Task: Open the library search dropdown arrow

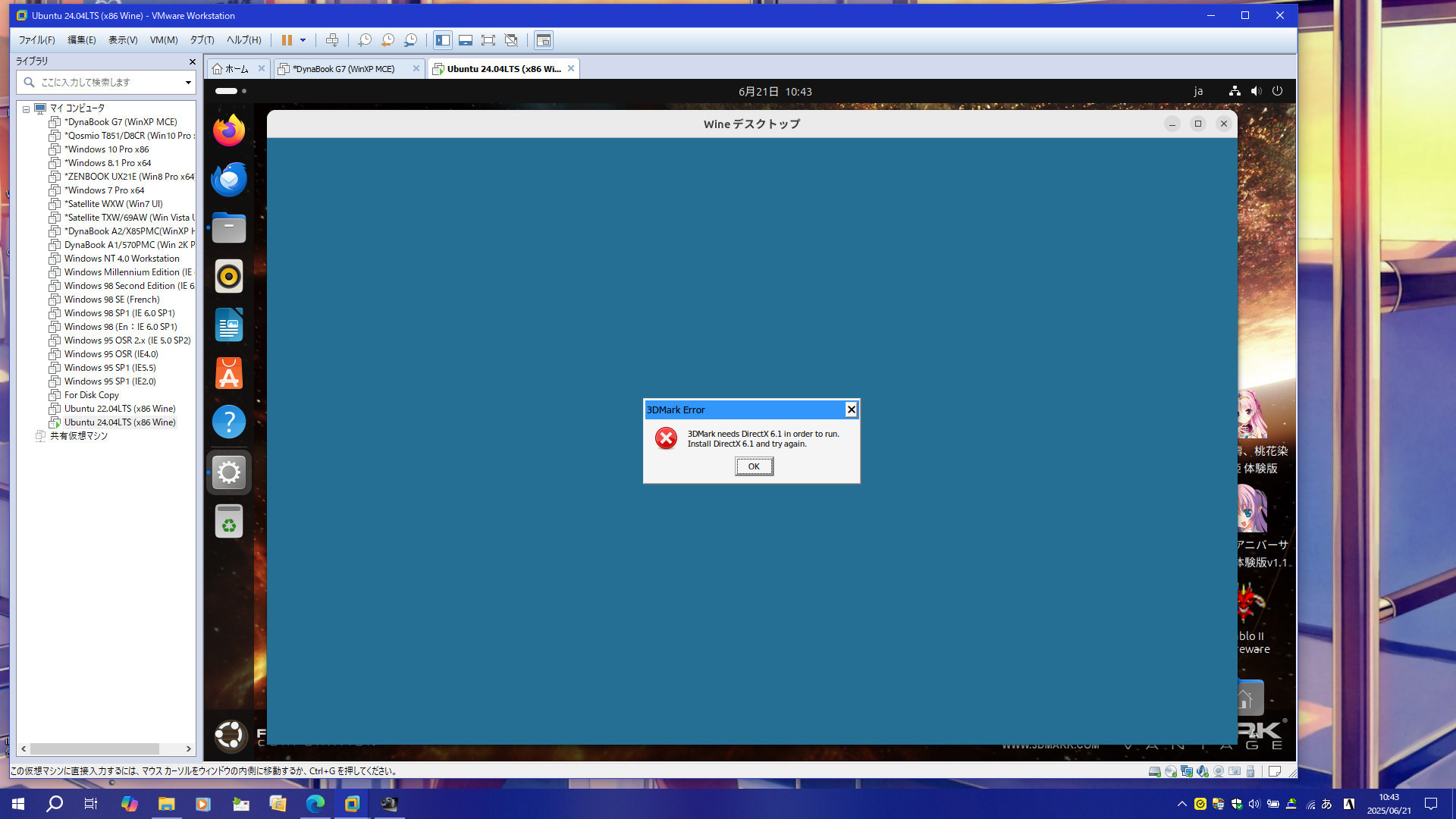Action: [188, 83]
